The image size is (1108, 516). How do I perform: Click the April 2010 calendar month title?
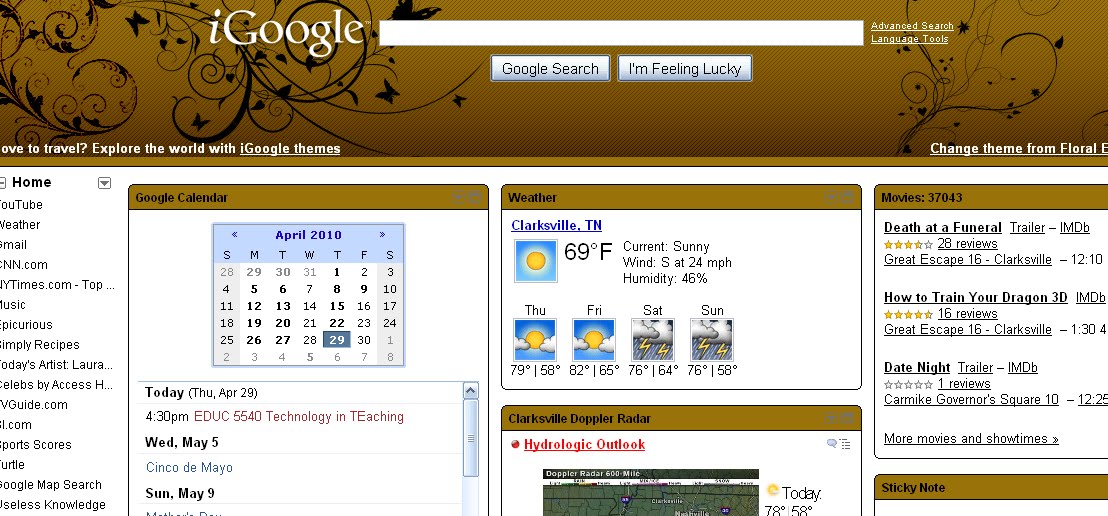309,235
